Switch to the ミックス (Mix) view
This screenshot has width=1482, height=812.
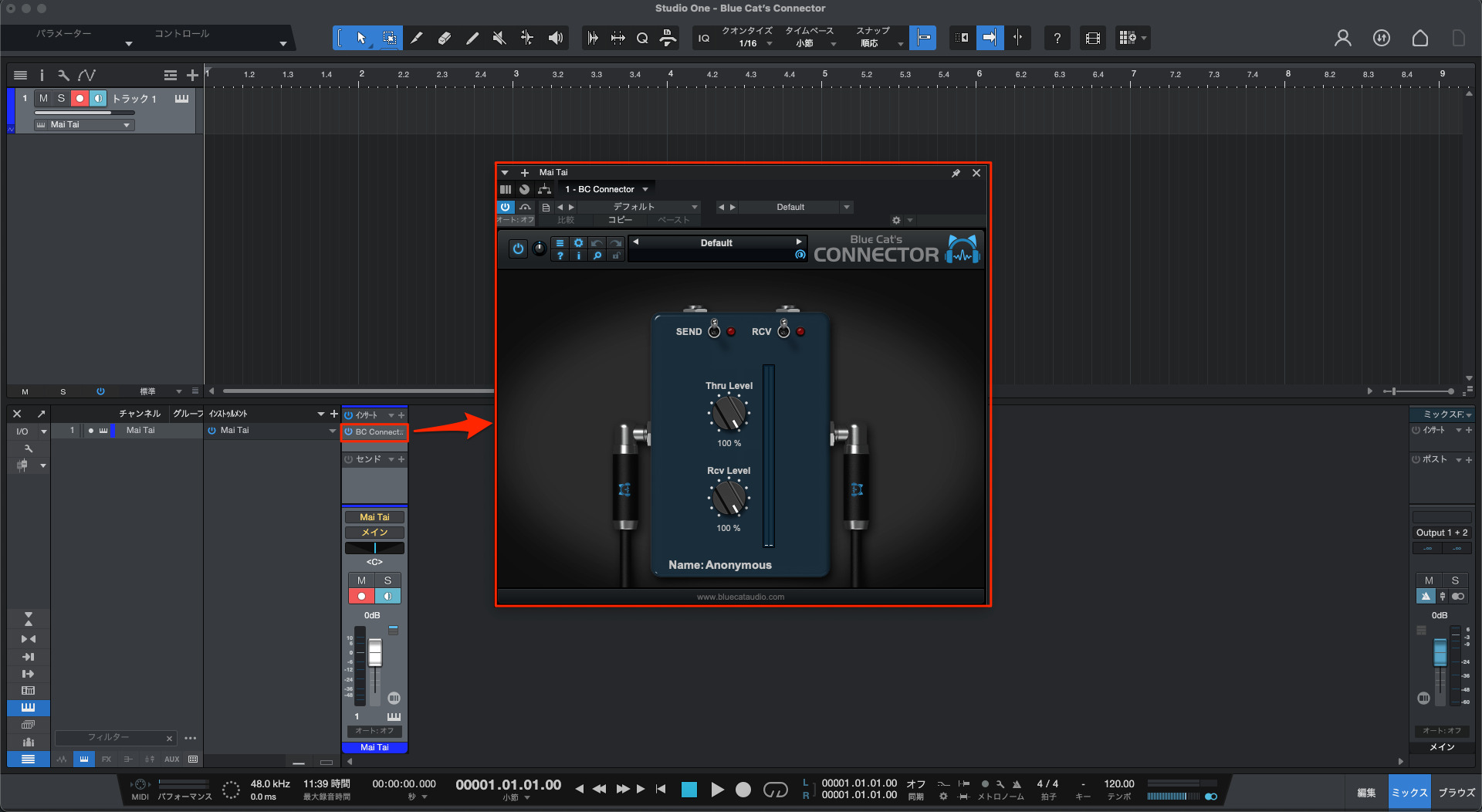pos(1409,793)
